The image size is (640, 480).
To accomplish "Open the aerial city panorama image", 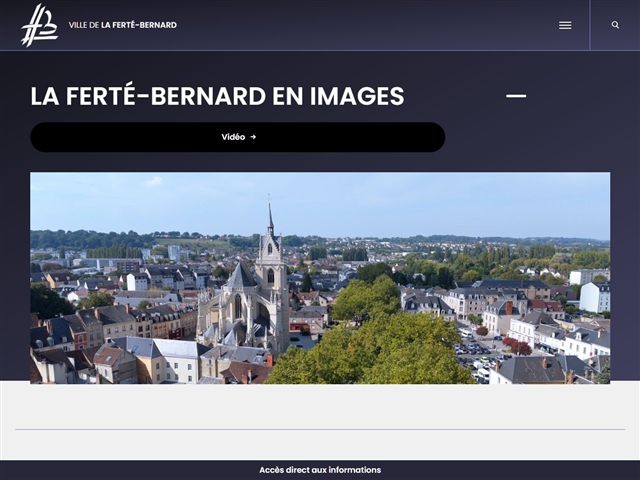I will click(x=320, y=278).
